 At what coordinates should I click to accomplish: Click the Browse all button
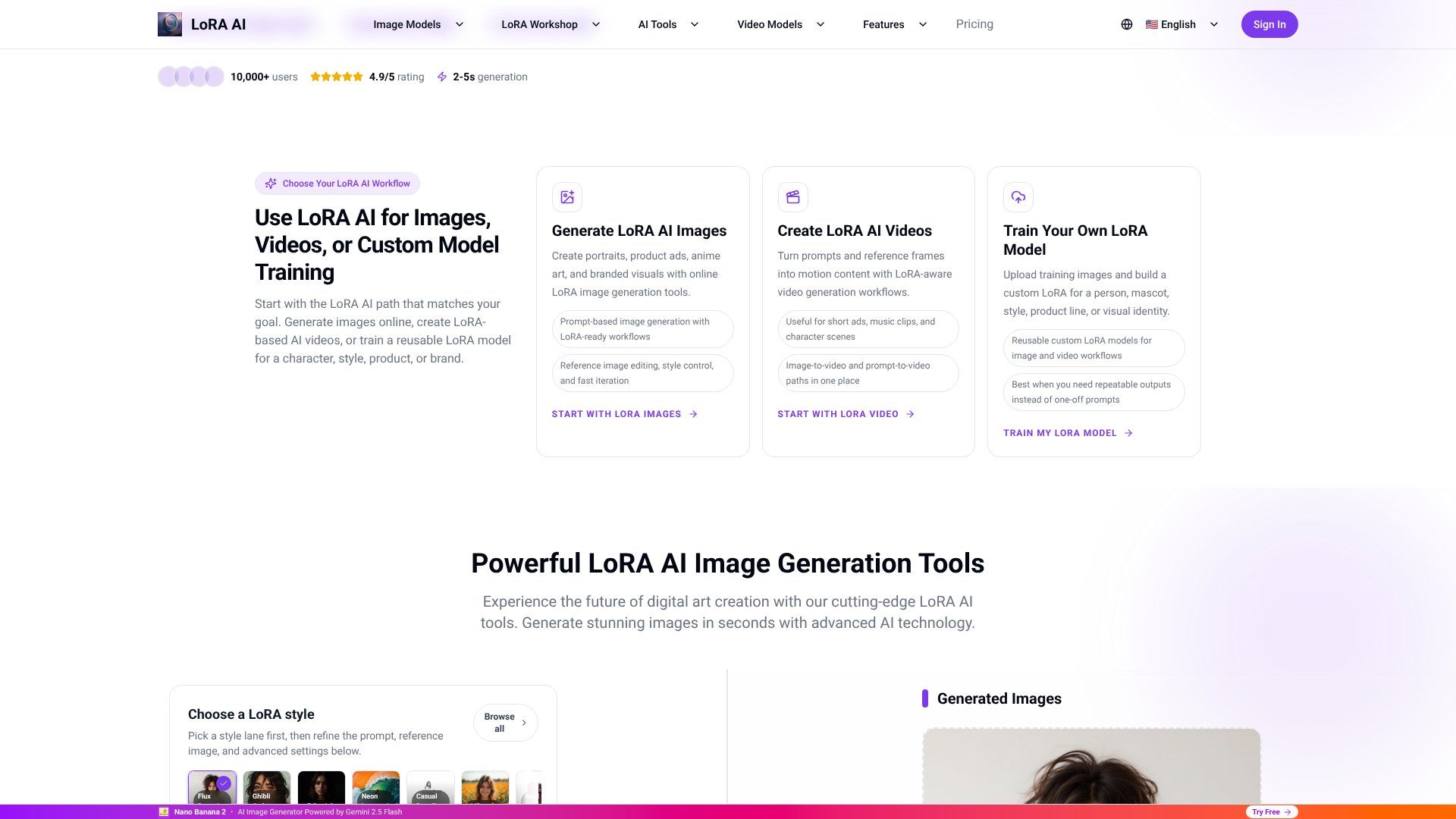point(506,723)
